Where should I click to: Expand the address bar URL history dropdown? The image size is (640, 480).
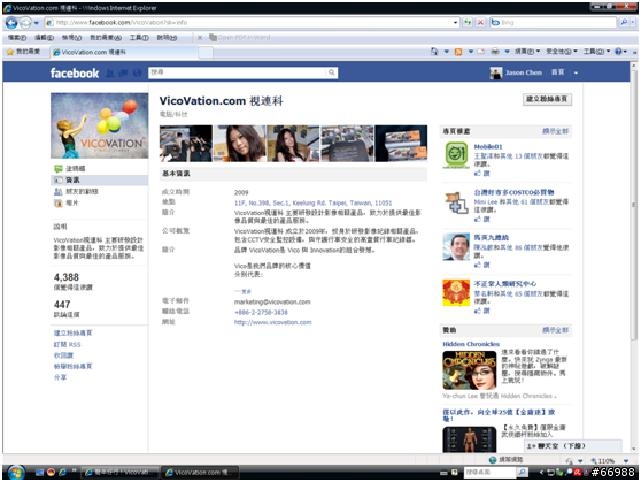coord(456,22)
